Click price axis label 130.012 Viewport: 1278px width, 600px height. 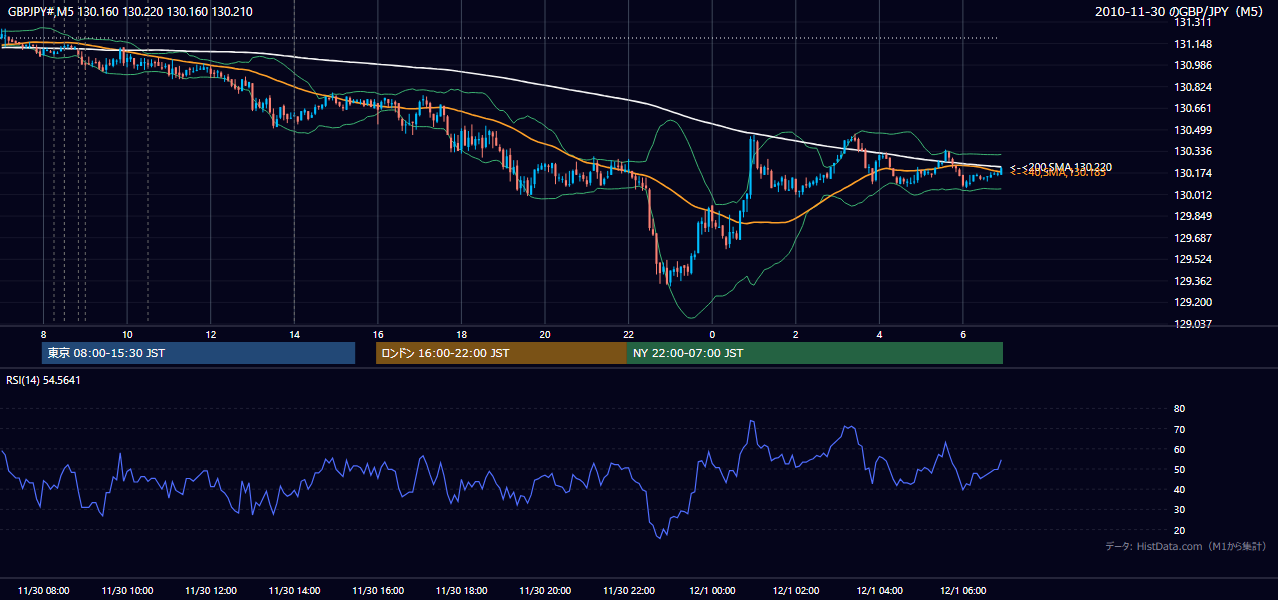[x=1194, y=195]
